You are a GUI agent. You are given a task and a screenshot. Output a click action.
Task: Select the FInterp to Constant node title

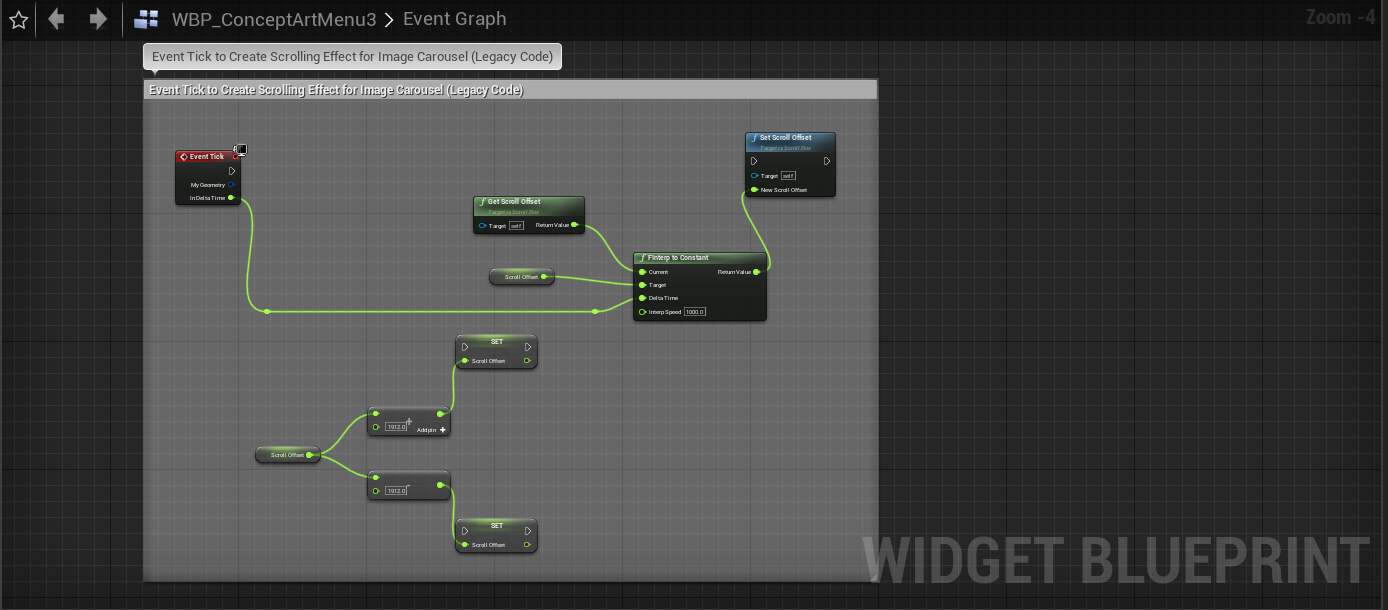(x=678, y=258)
